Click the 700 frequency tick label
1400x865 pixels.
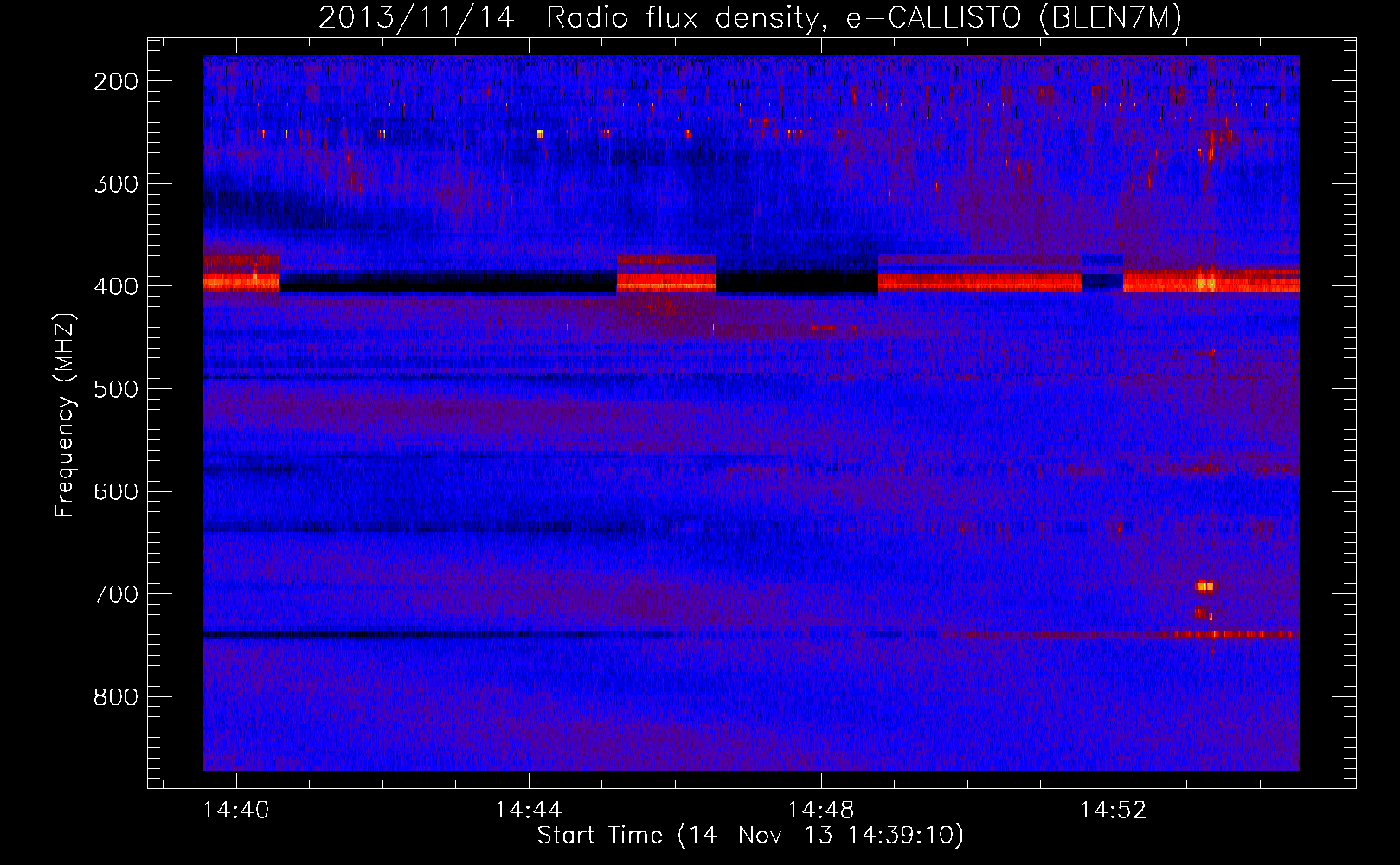[116, 594]
